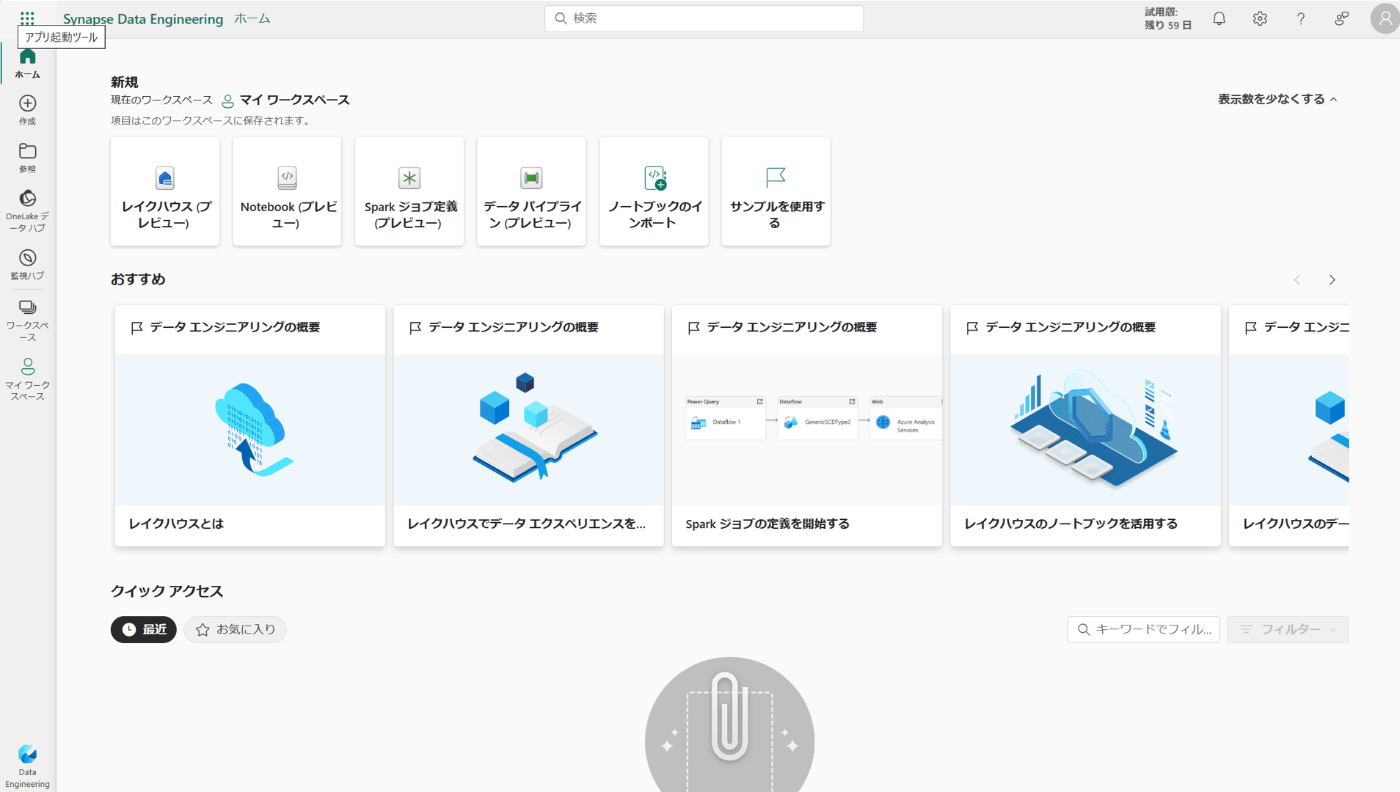Create Spark ジョブ定義 (プレビュー)
The width and height of the screenshot is (1400, 792).
pos(409,191)
